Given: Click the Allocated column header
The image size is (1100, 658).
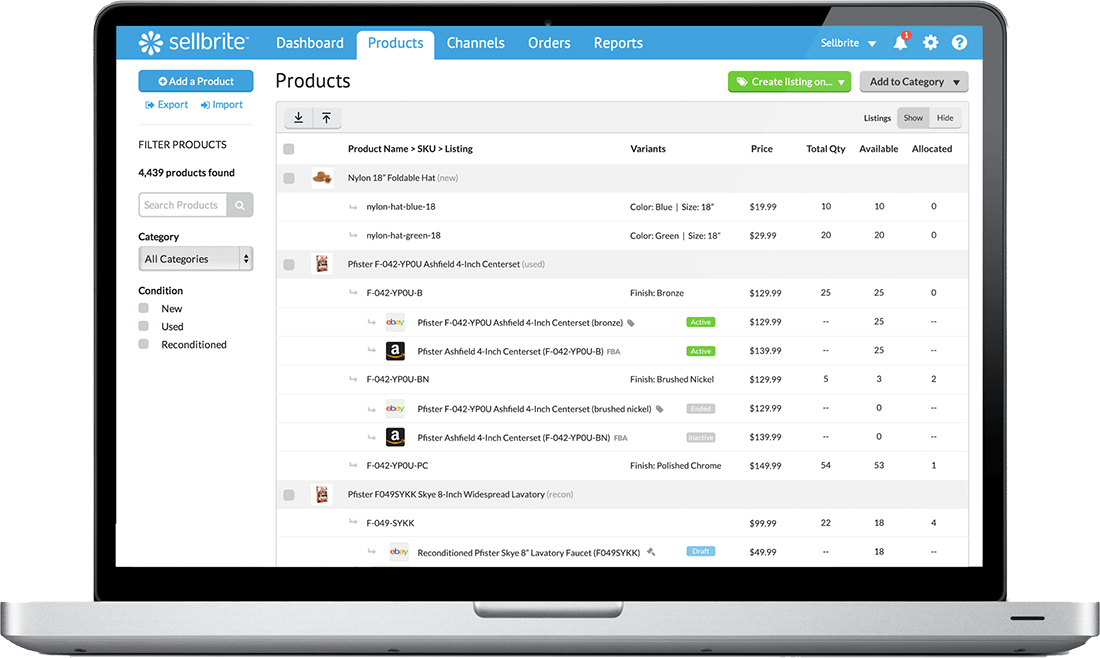Looking at the screenshot, I should click(x=932, y=149).
